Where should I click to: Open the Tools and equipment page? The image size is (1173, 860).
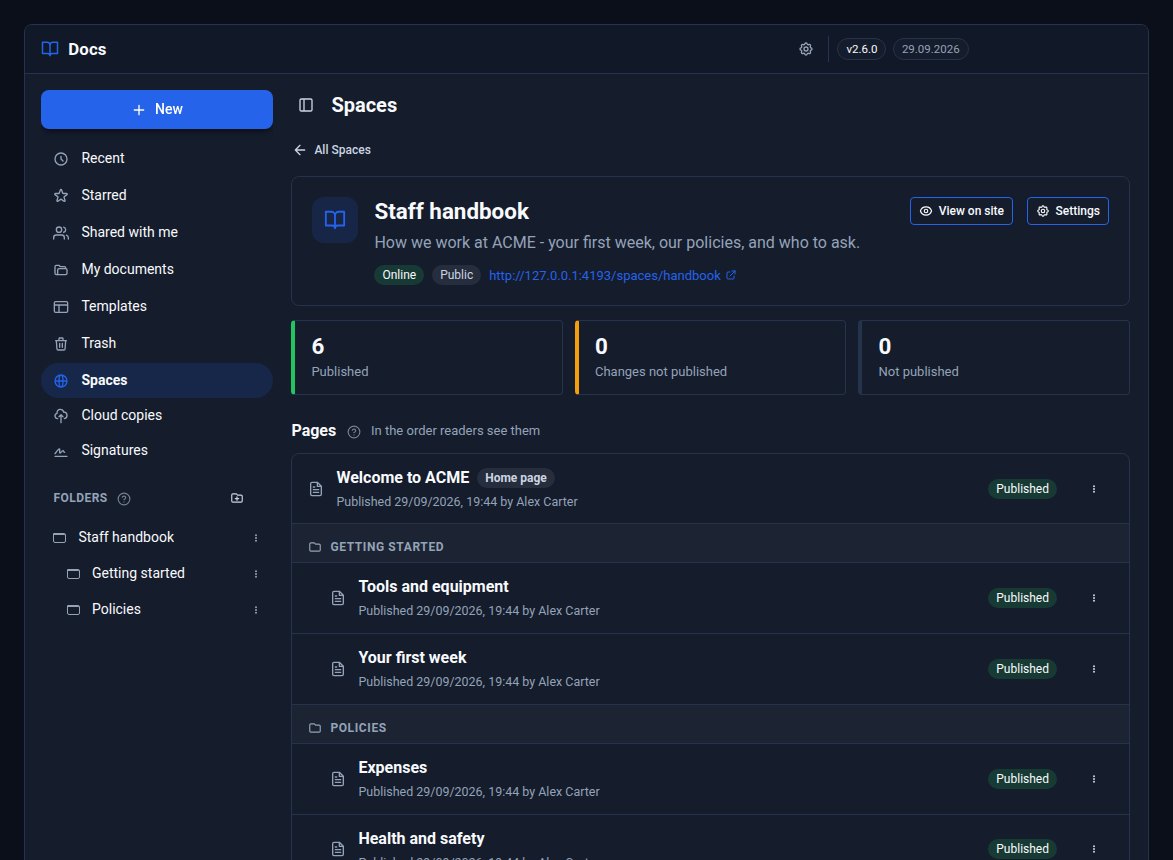pyautogui.click(x=433, y=586)
